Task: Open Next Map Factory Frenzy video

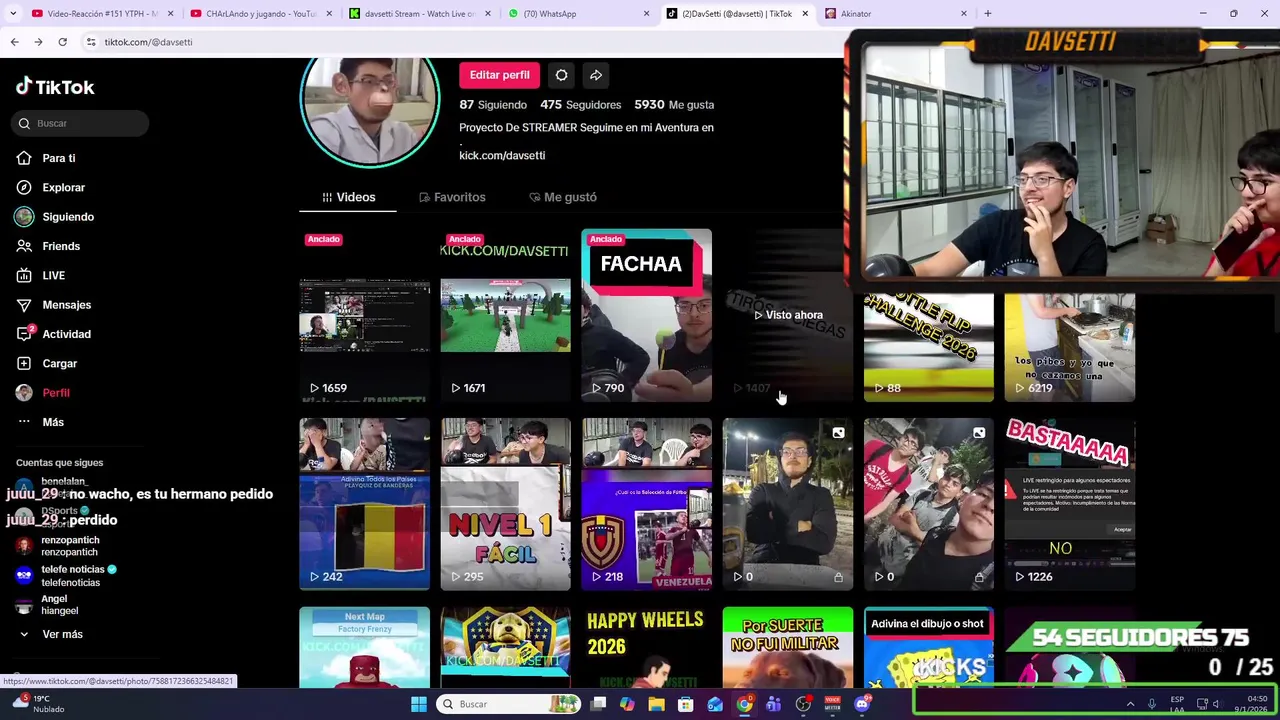Action: coord(365,647)
